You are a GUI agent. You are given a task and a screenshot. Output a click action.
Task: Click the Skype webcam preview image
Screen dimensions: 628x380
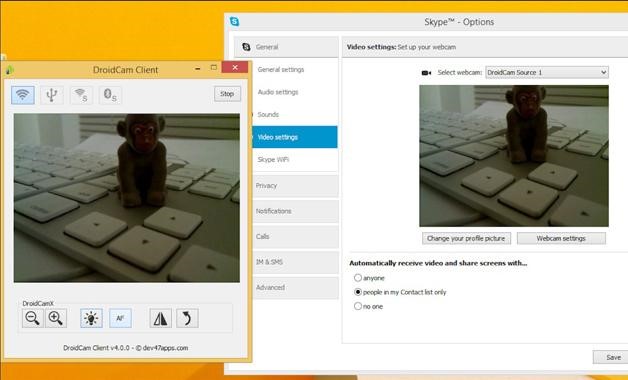pyautogui.click(x=514, y=156)
